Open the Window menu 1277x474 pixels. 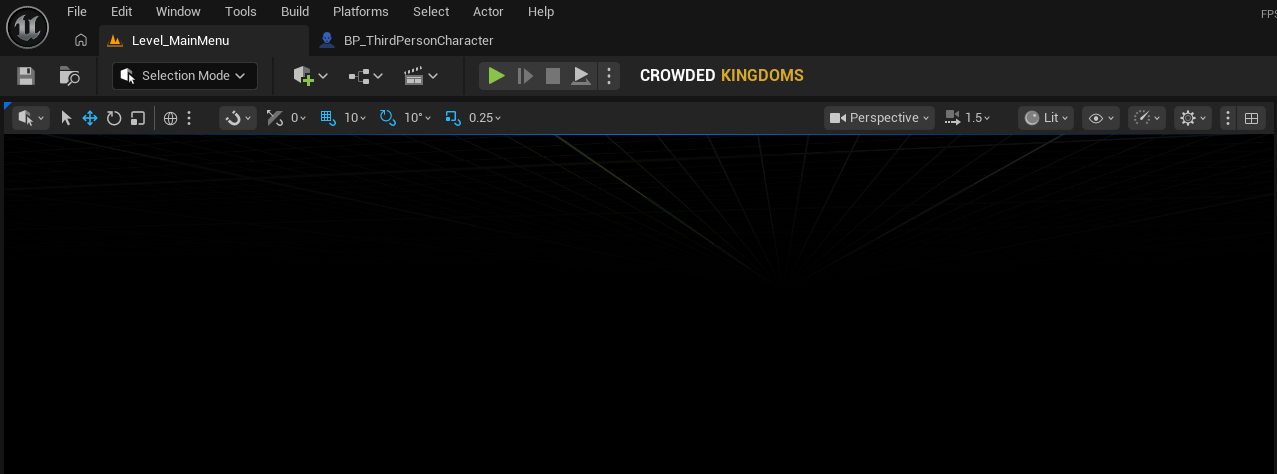[178, 12]
